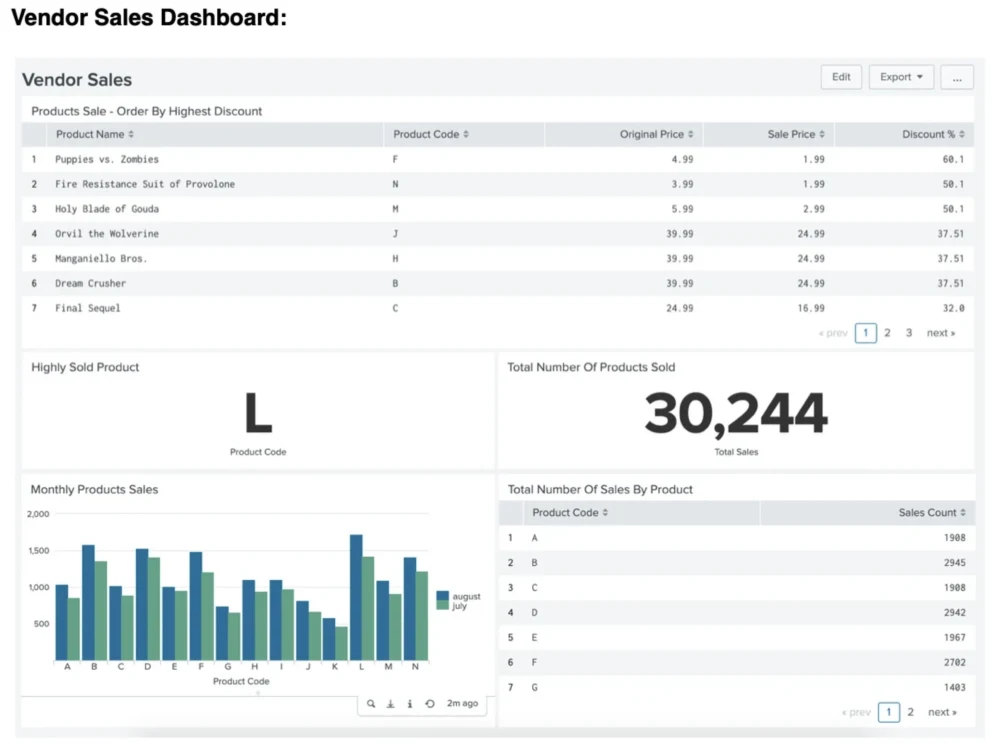Toggle the july series in the chart legend

click(460, 606)
